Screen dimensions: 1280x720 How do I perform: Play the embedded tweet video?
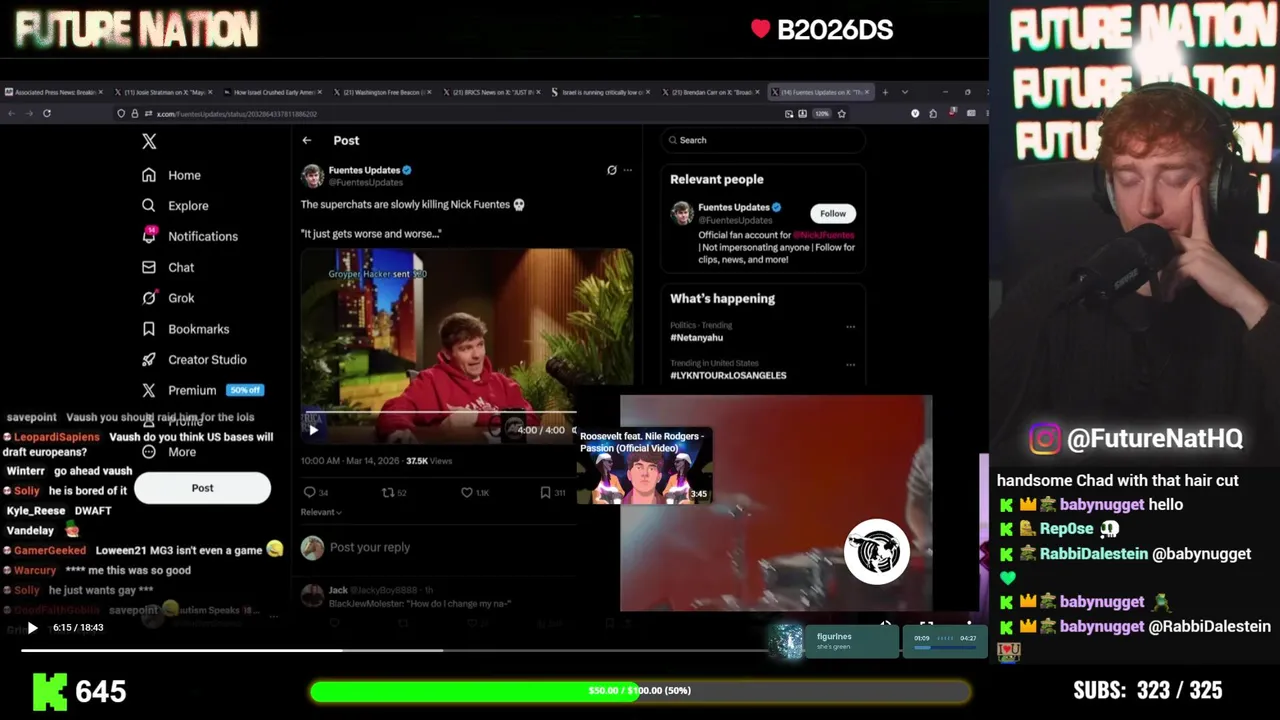point(313,430)
